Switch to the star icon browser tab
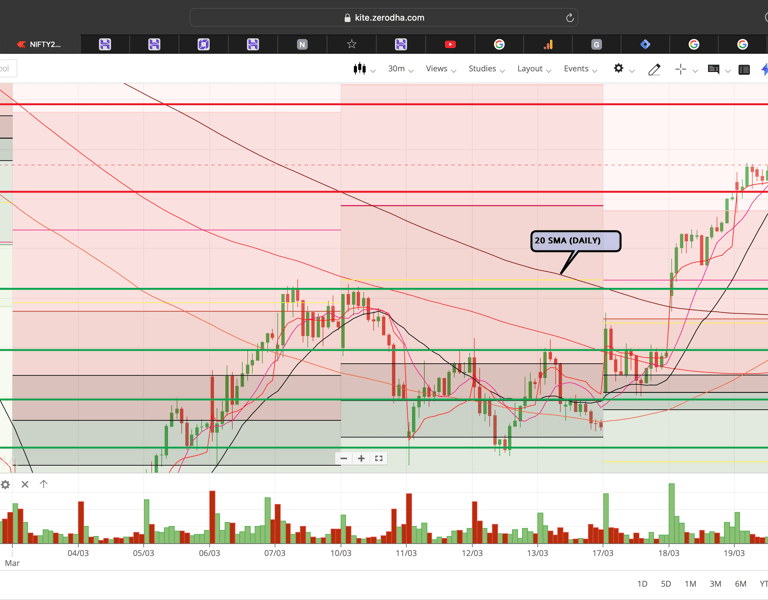 point(351,45)
